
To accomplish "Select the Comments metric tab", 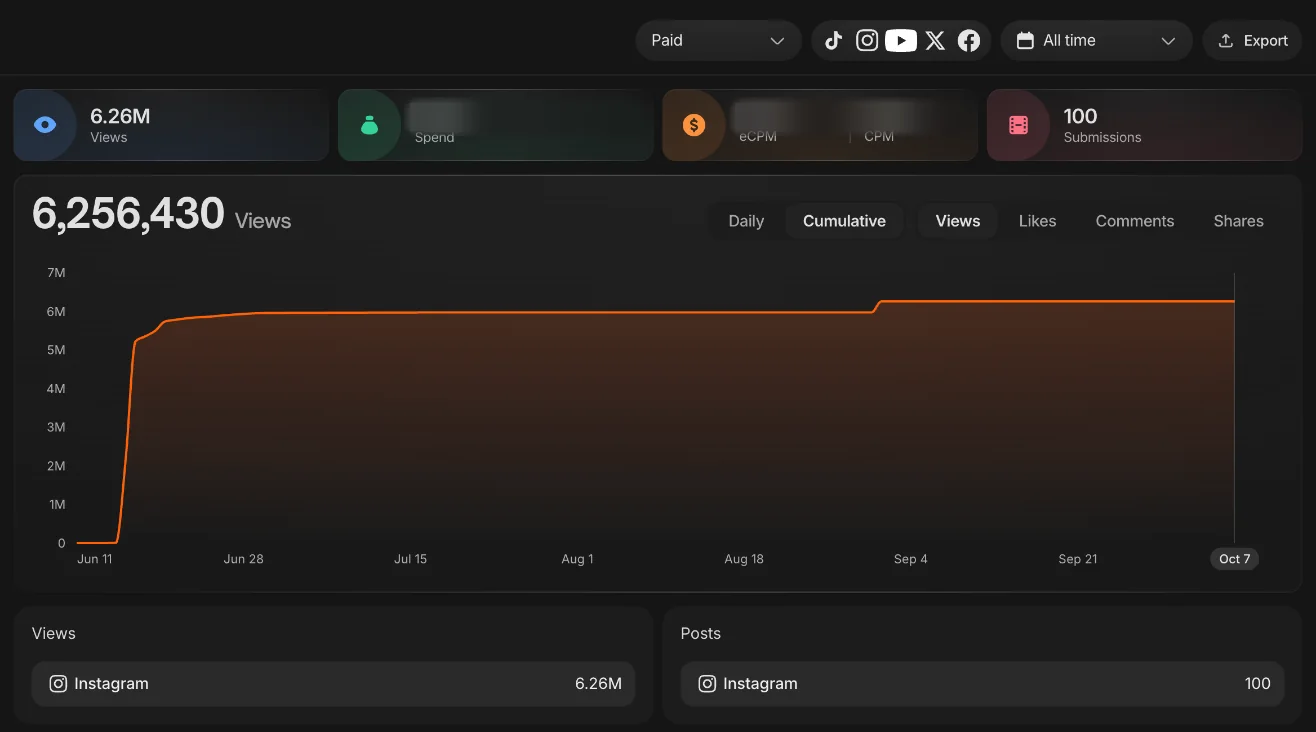I will point(1135,221).
